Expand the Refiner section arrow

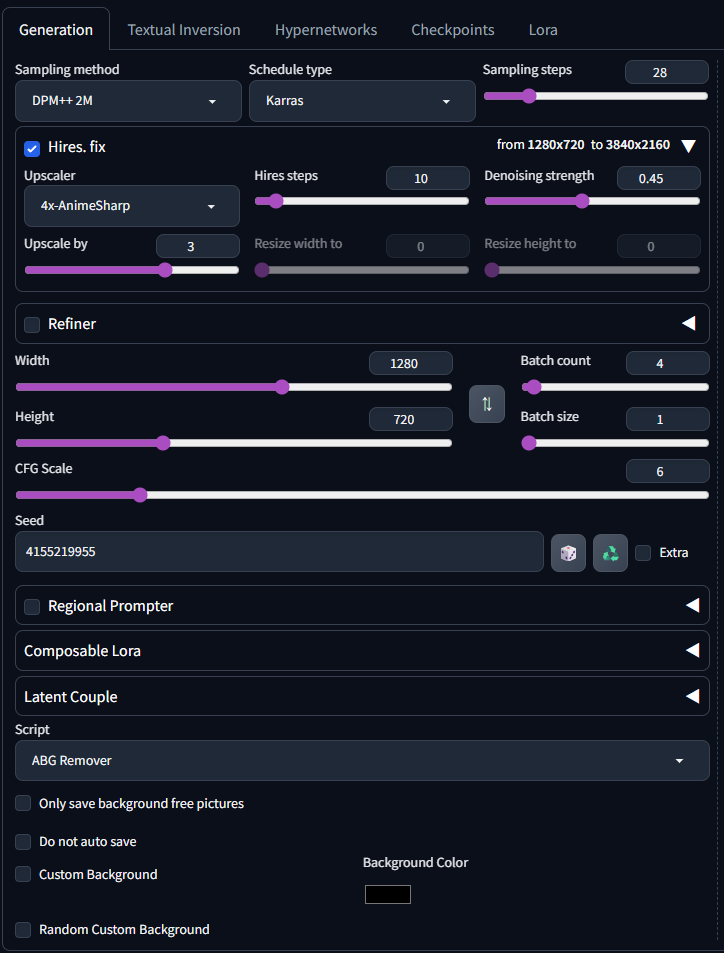688,324
